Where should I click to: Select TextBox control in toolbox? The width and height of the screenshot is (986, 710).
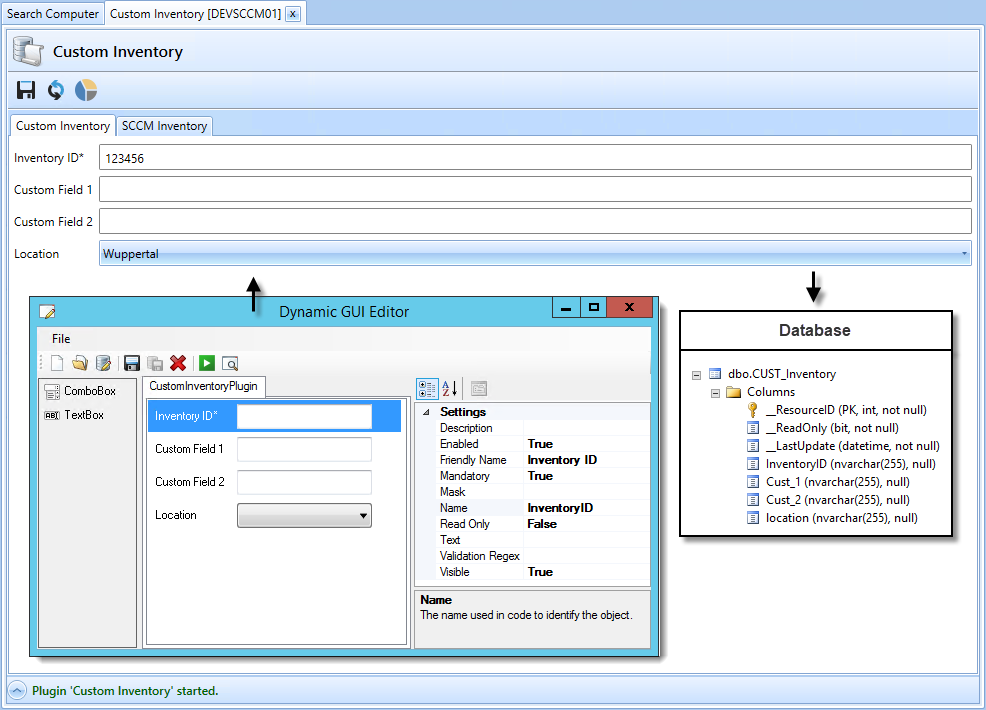(x=74, y=415)
